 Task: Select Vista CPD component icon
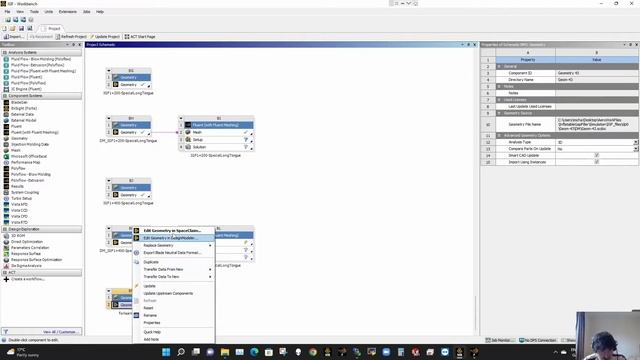tap(6, 216)
